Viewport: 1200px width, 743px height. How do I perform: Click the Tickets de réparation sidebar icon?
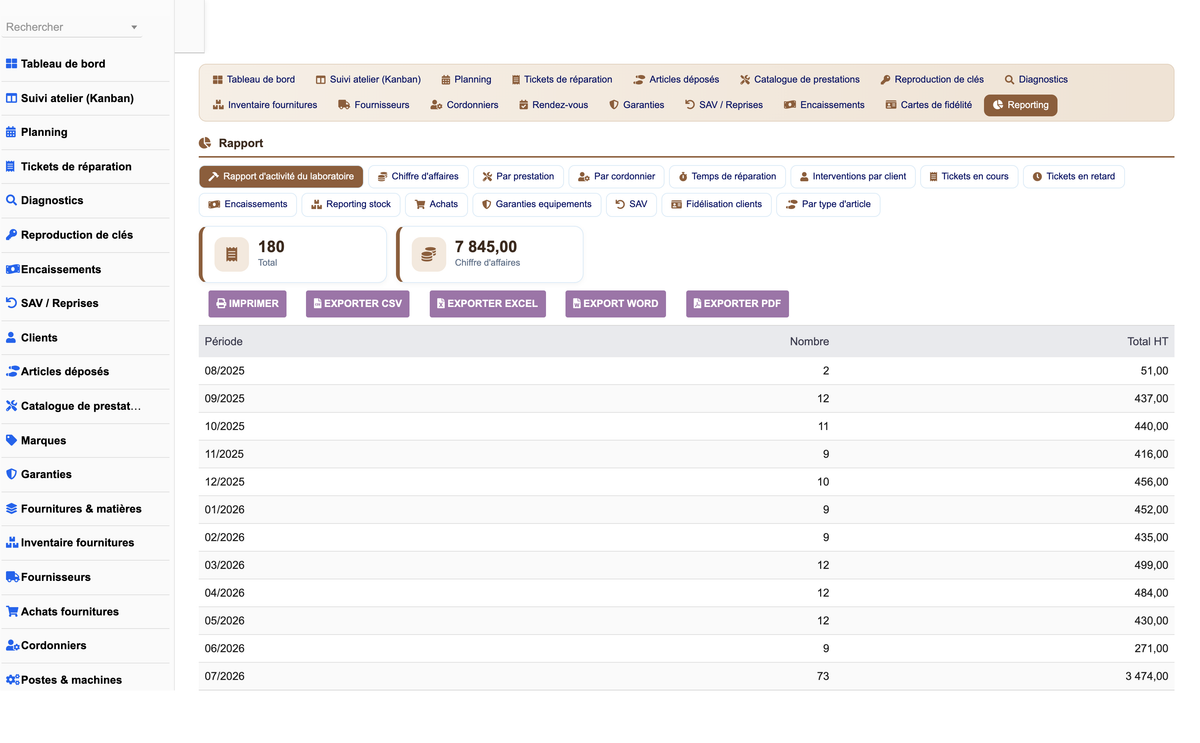tap(12, 167)
